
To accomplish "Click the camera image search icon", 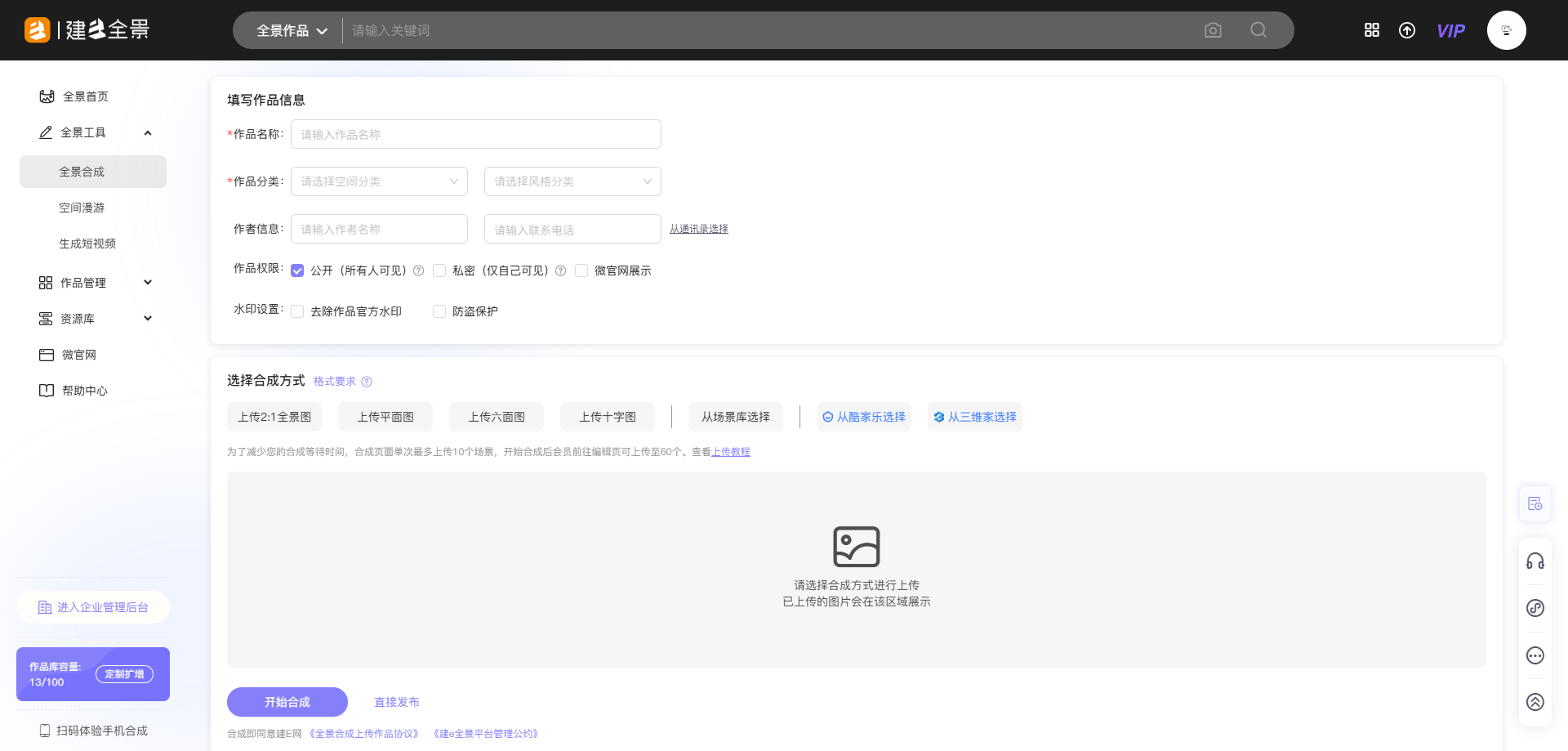I will [x=1213, y=30].
